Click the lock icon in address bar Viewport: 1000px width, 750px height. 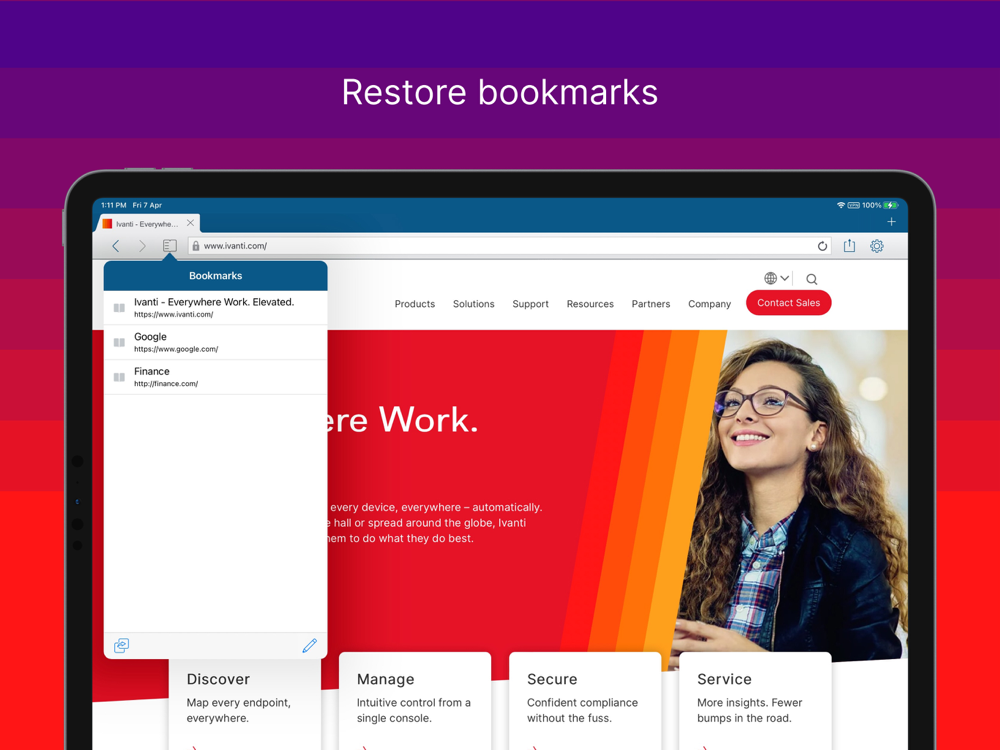point(196,246)
